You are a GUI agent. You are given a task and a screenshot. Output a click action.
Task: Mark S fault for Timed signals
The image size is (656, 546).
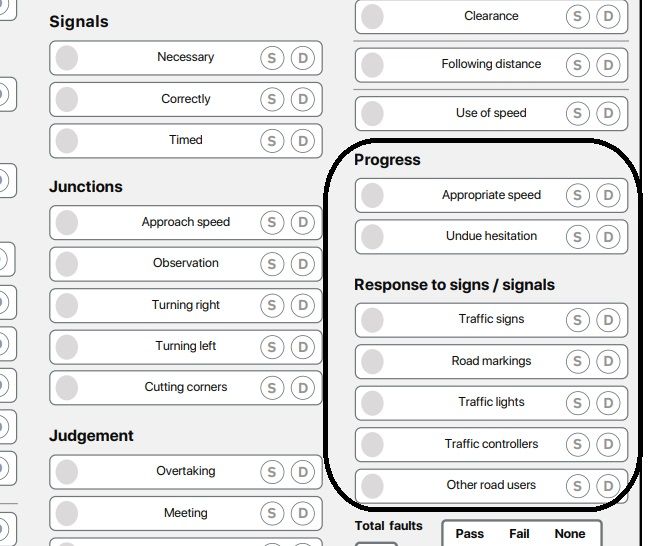coord(272,141)
